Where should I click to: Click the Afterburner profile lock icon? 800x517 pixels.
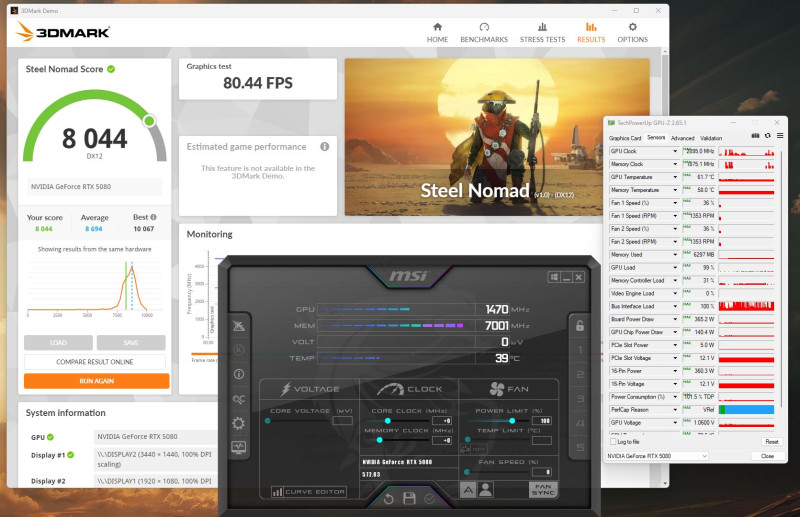pyautogui.click(x=580, y=326)
